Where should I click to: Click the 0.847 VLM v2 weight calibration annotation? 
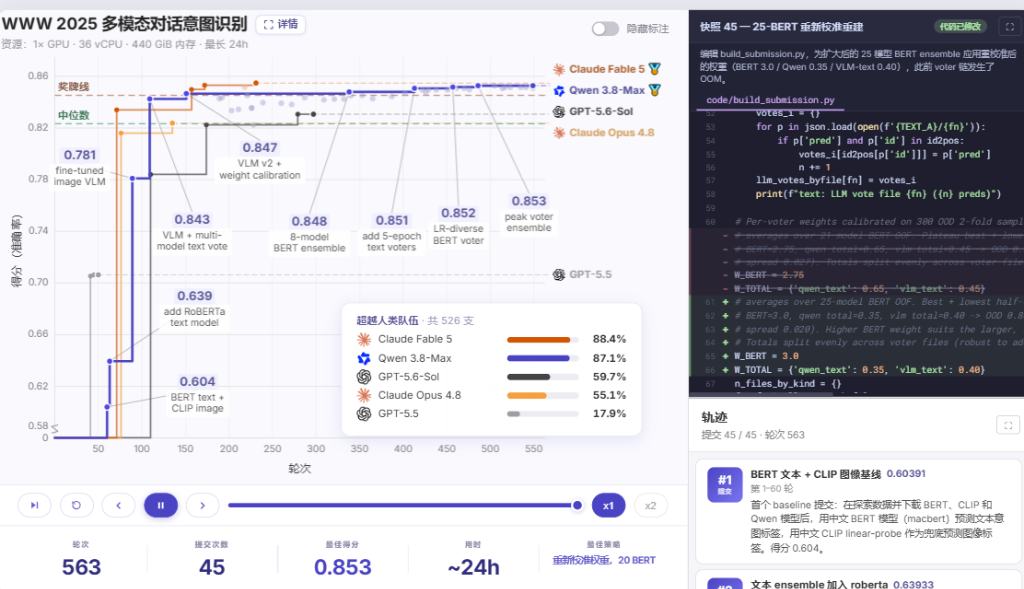point(259,161)
